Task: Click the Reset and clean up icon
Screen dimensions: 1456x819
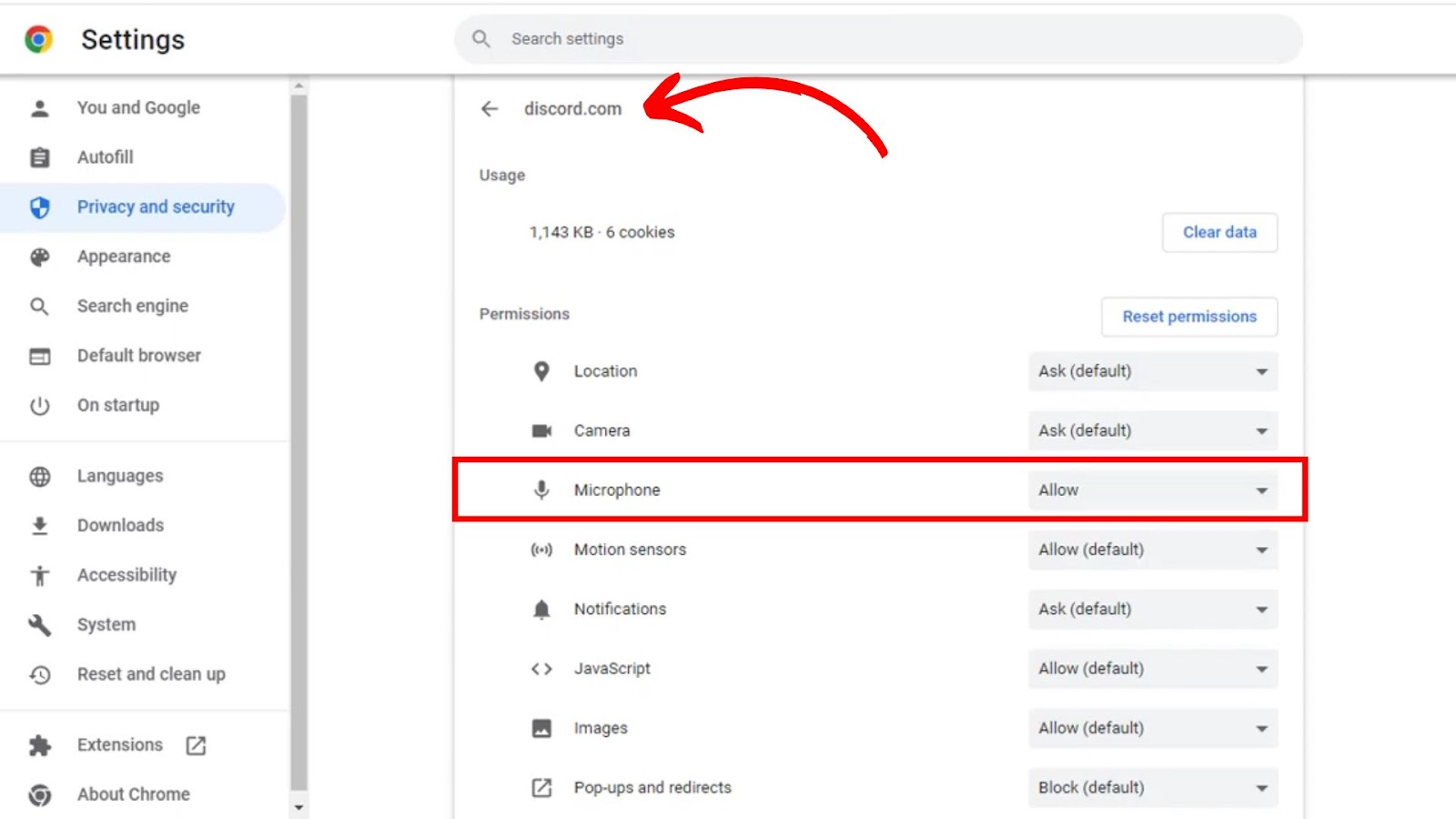Action: pyautogui.click(x=40, y=675)
